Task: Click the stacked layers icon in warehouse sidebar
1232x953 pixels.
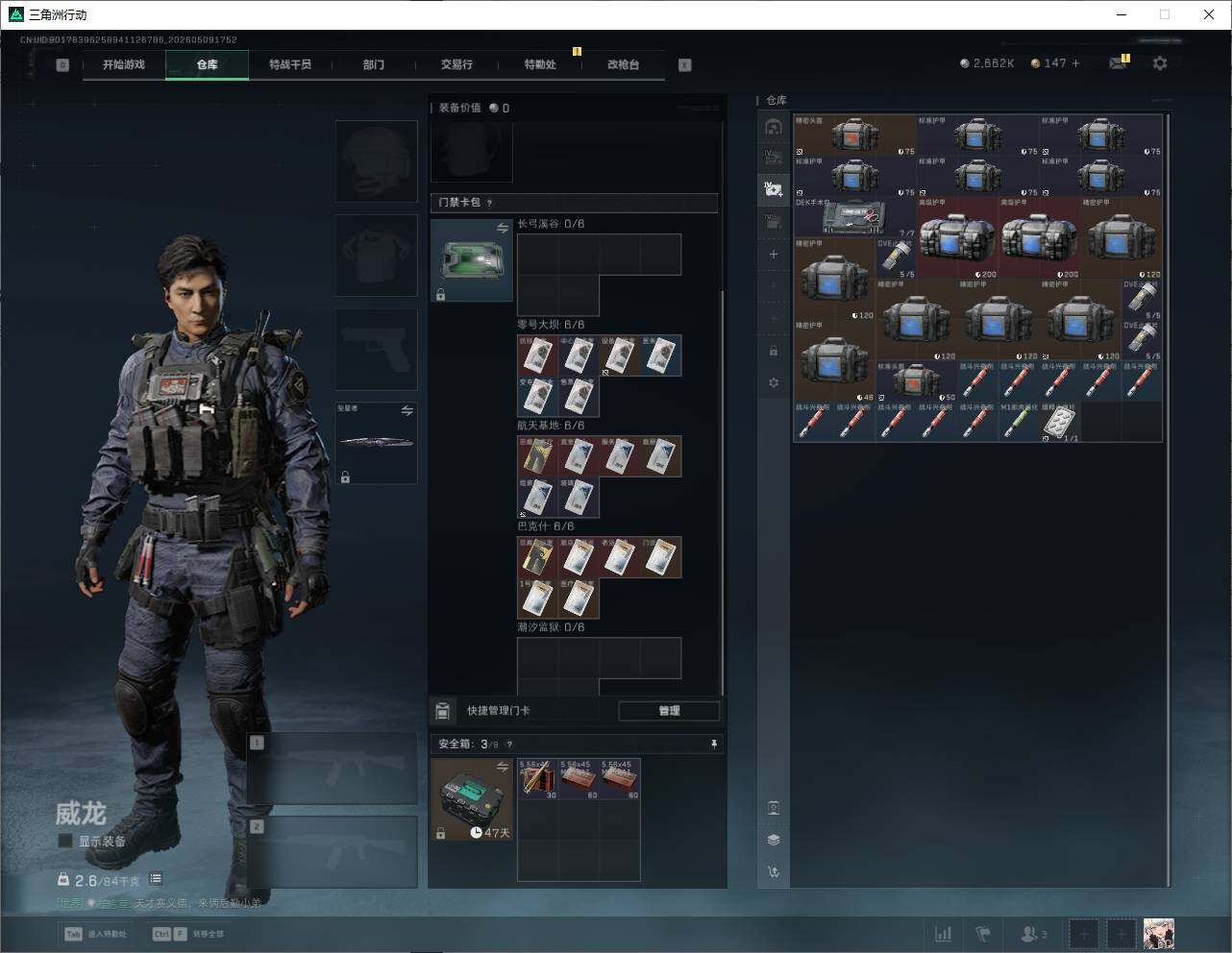Action: pos(774,840)
